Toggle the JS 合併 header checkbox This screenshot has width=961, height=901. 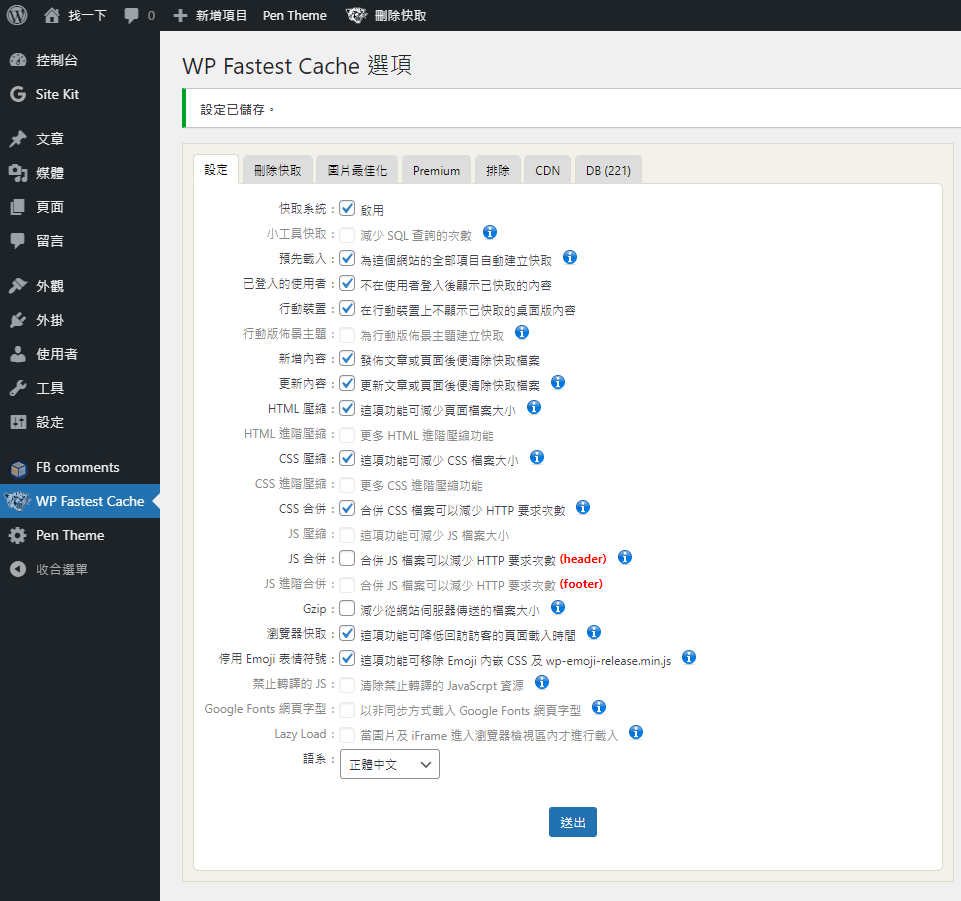(347, 558)
